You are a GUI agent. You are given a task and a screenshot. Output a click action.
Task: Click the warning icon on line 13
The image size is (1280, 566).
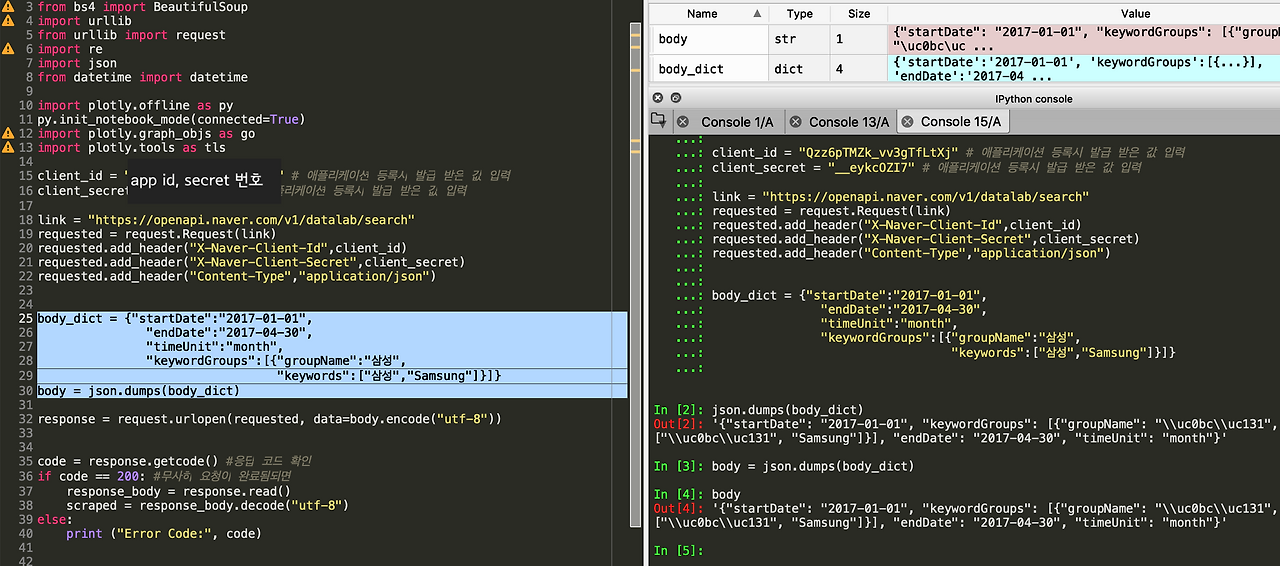tap(8, 147)
